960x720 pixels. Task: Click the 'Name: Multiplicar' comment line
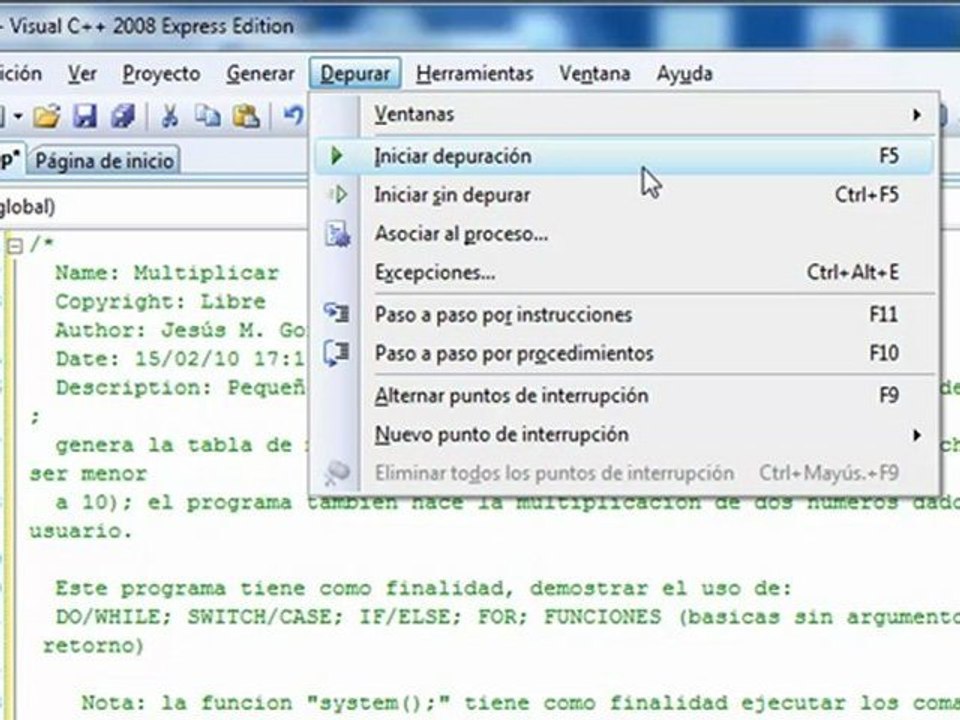click(167, 272)
